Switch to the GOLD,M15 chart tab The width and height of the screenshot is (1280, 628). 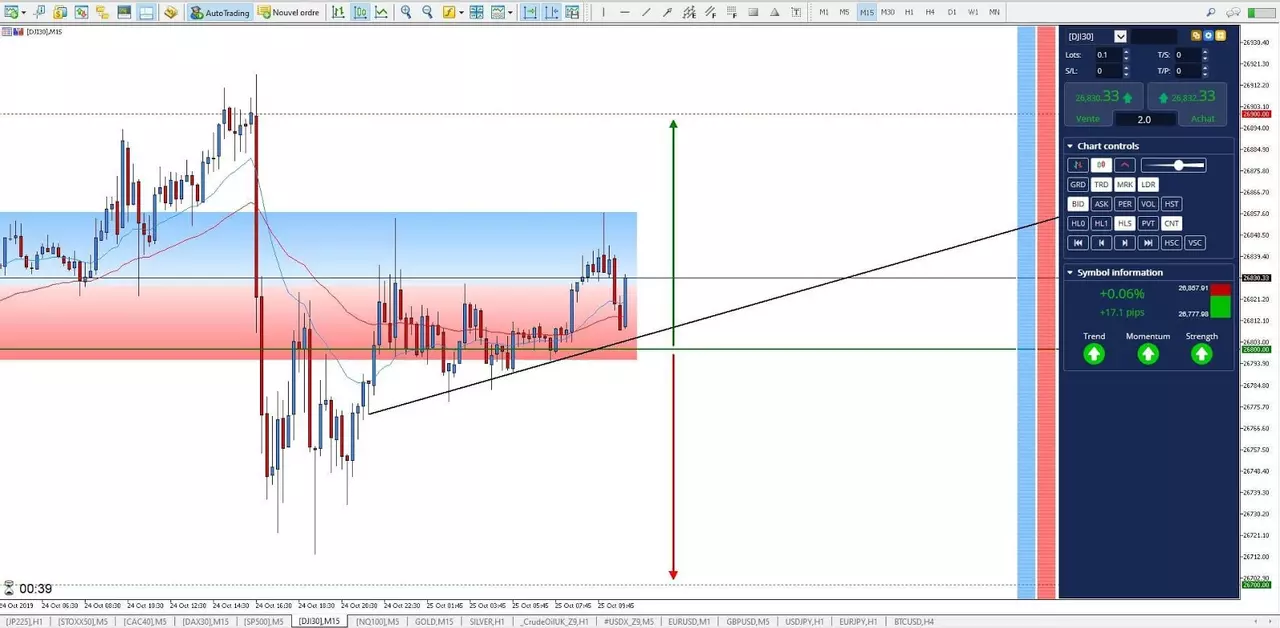[432, 621]
